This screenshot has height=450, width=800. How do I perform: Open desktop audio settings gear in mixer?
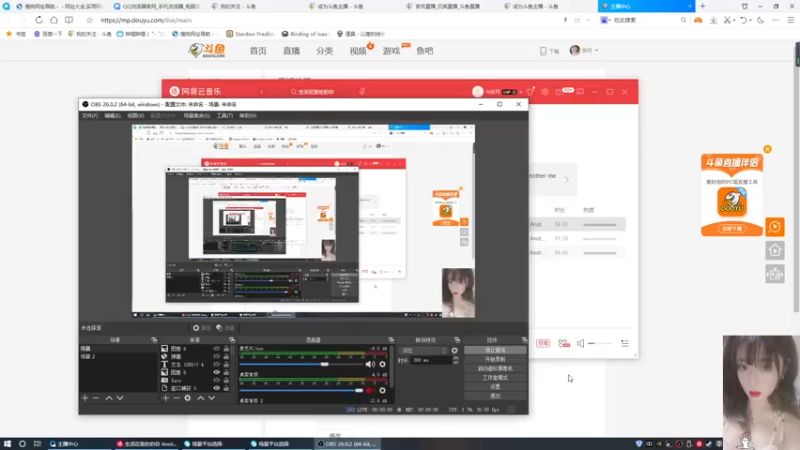coord(383,391)
